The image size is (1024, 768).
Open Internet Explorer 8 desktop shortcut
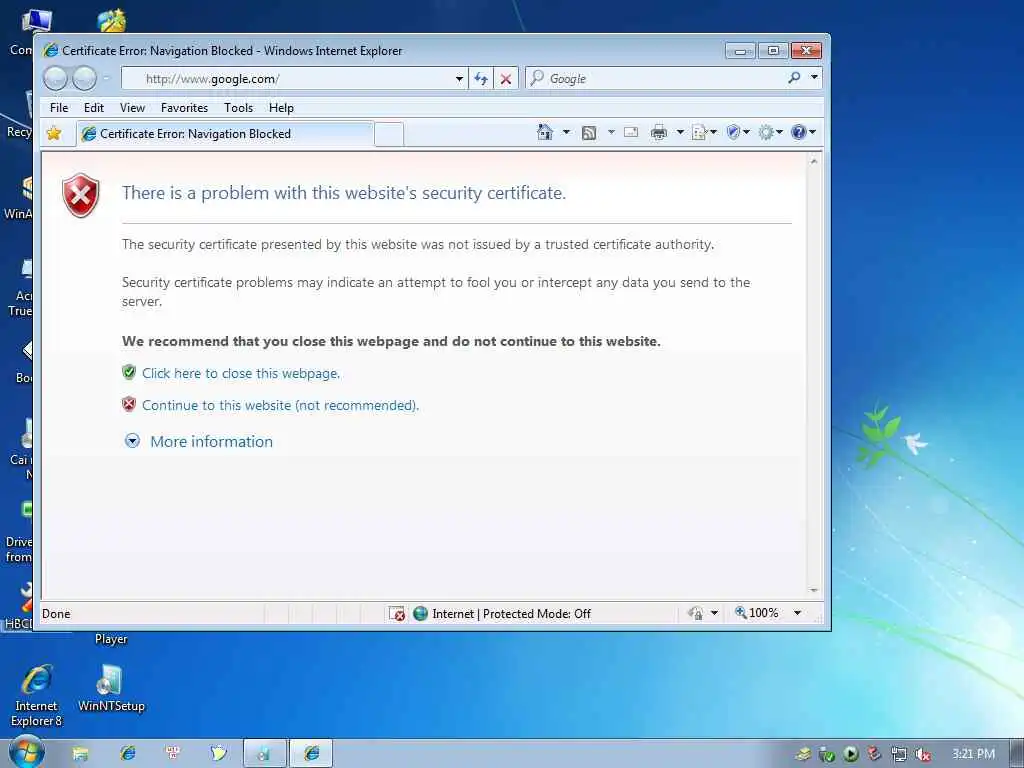coord(37,696)
